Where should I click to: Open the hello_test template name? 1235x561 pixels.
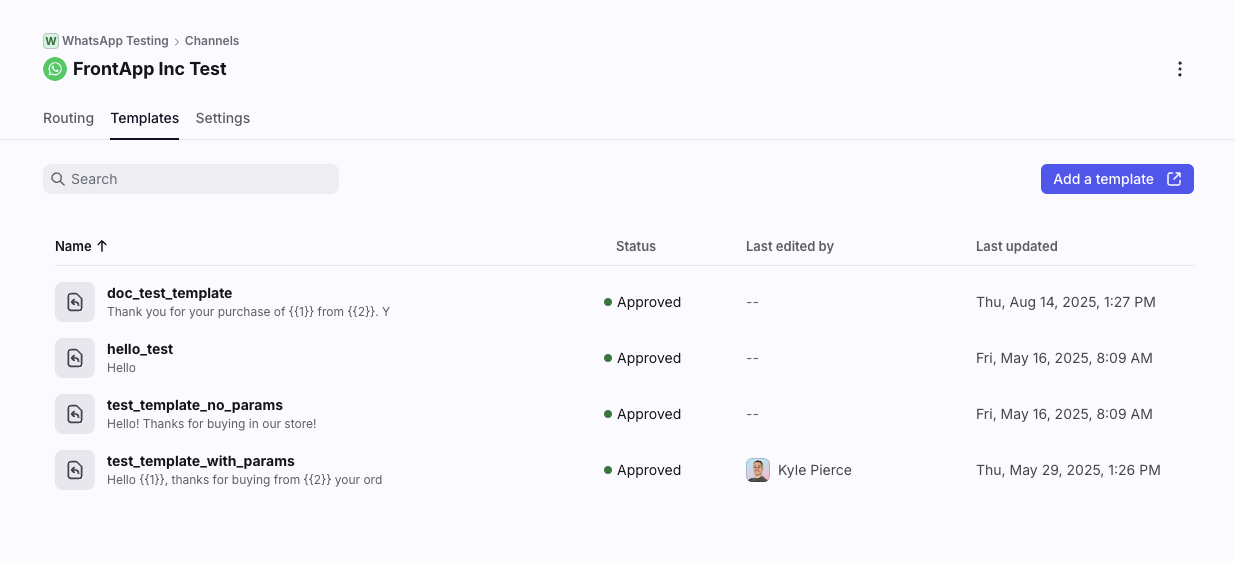click(x=140, y=349)
